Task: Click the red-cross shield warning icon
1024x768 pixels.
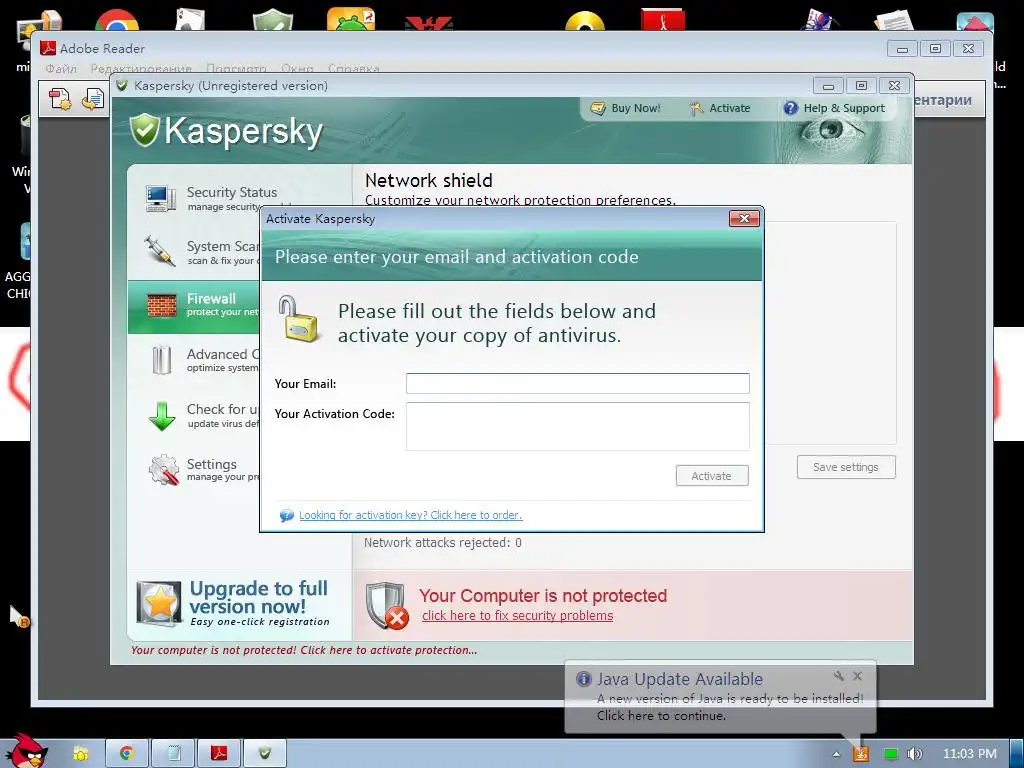Action: 387,605
